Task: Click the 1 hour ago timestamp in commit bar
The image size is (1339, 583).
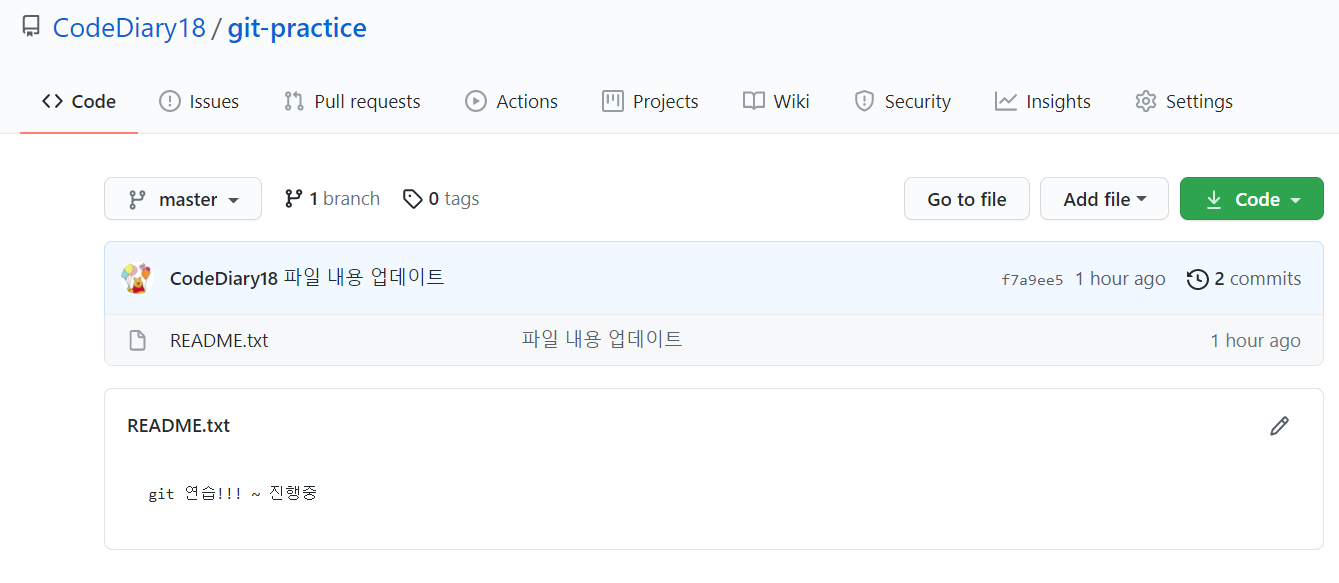Action: [x=1120, y=279]
